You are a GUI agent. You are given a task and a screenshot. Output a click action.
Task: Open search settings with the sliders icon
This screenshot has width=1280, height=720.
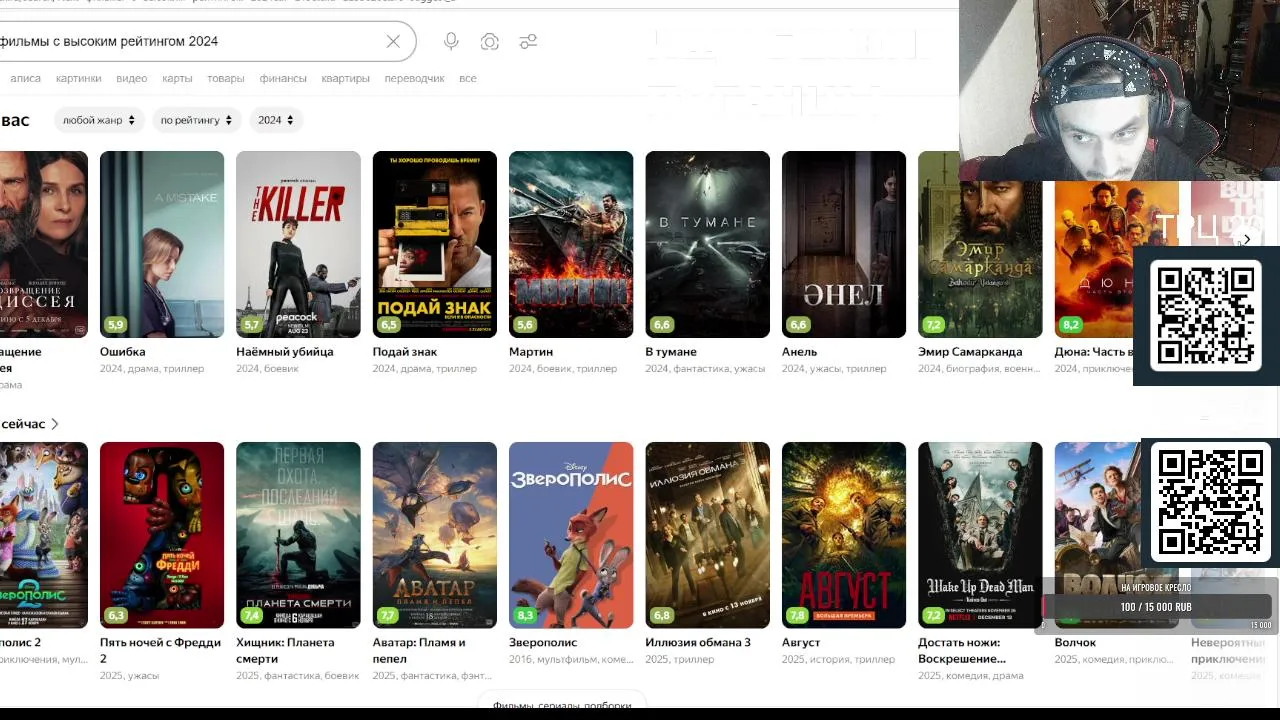pyautogui.click(x=528, y=41)
